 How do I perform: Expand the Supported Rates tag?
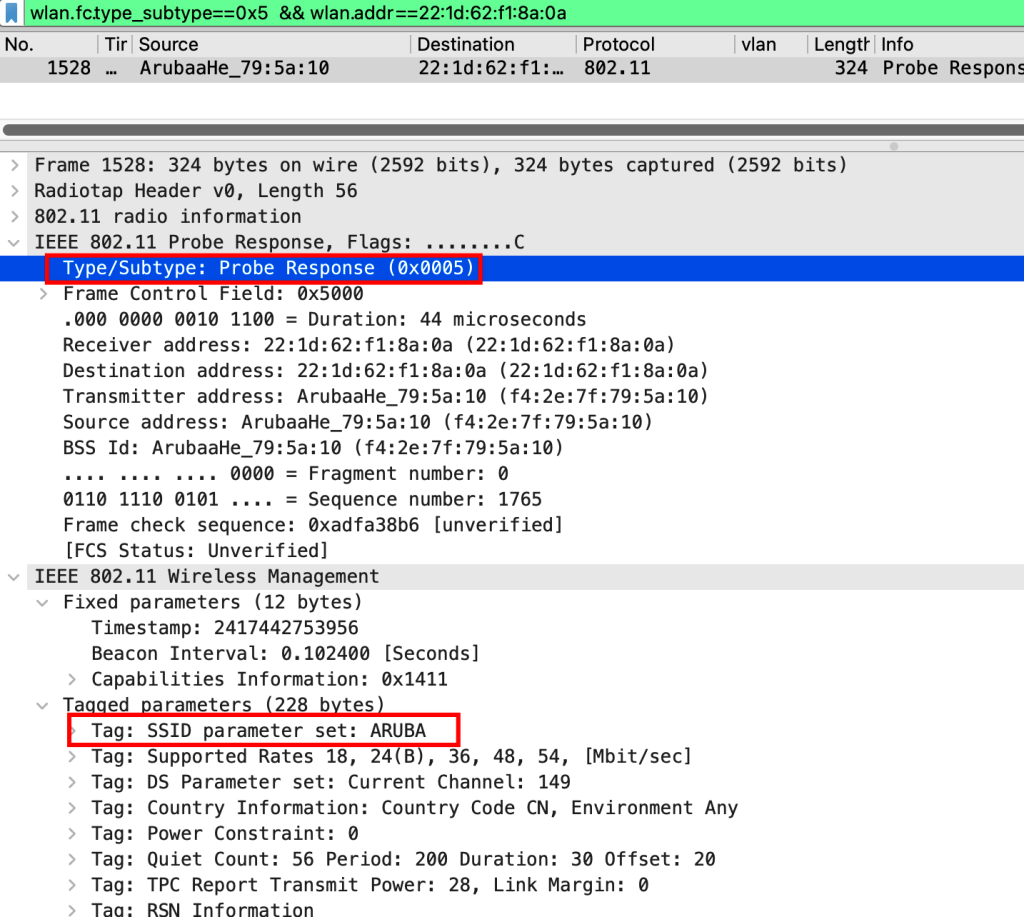72,756
